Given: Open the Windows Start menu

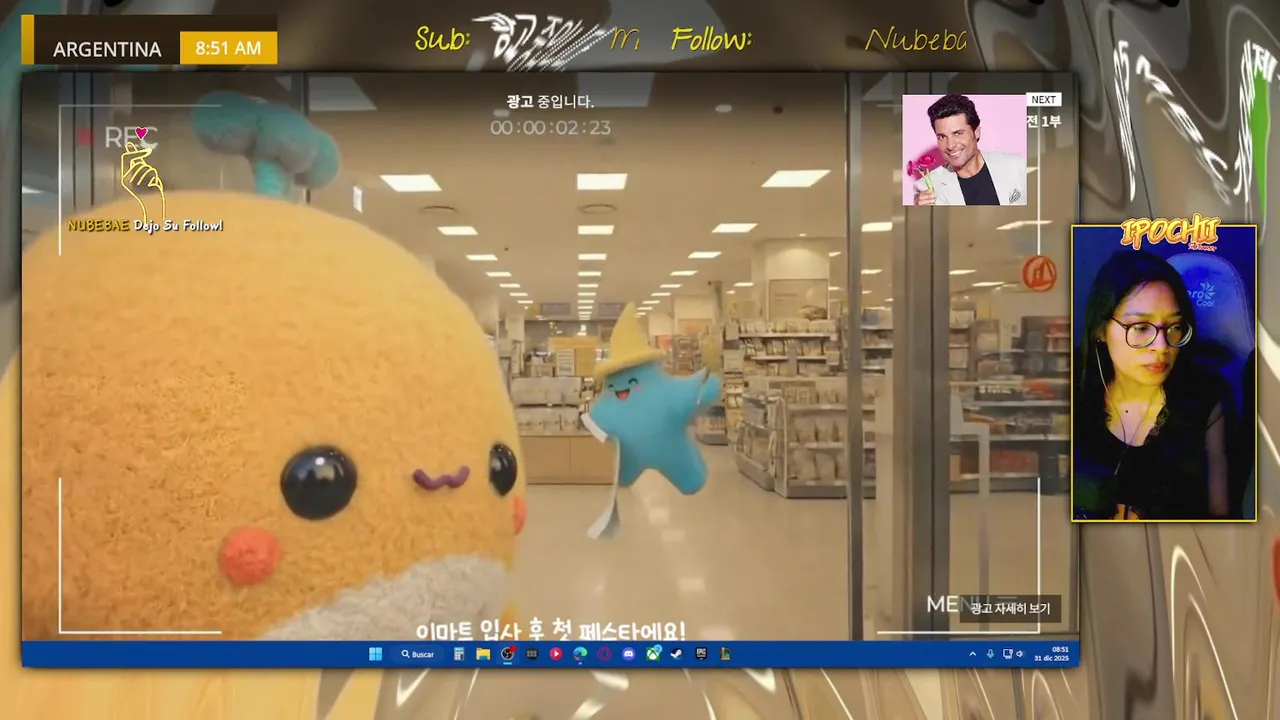Looking at the screenshot, I should pos(375,654).
